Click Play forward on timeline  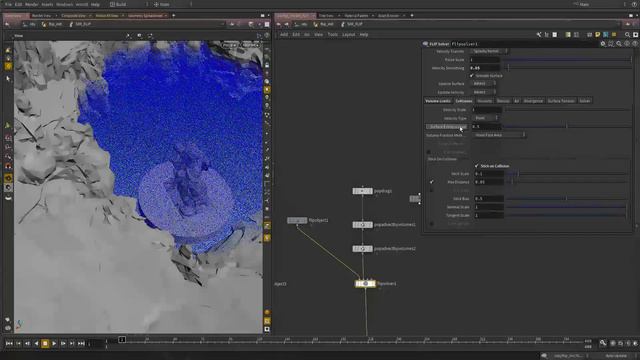coord(54,344)
